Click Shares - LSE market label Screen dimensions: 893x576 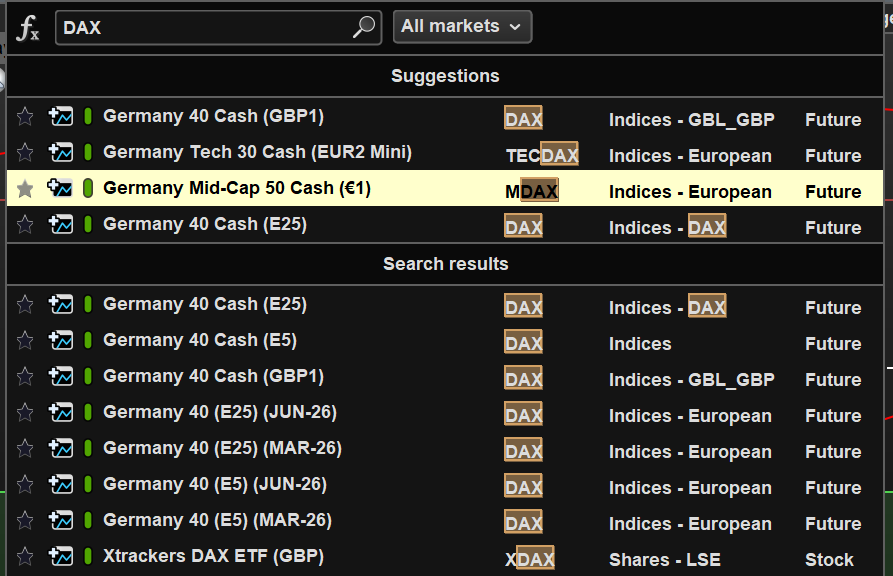tap(665, 559)
